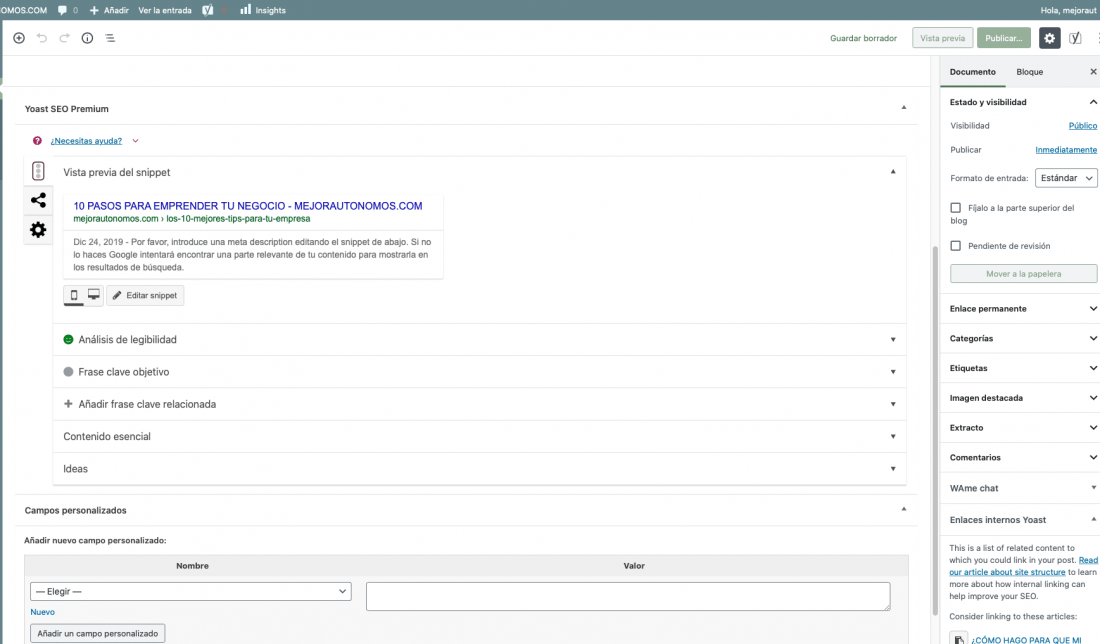Viewport: 1100px width, 644px height.
Task: Click Añadir in the admin bar
Action: [109, 10]
